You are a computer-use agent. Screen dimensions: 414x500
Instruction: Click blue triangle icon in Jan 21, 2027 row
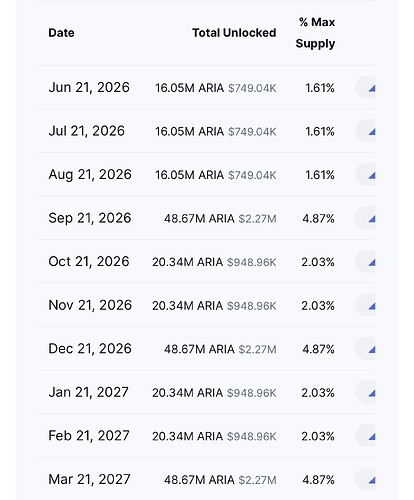[x=372, y=393]
